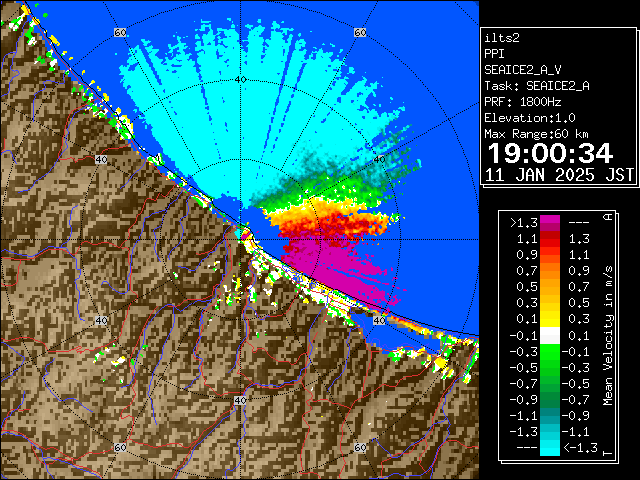Image resolution: width=640 pixels, height=480 pixels.
Task: Click the radar origin where the crosshair lines meet
Action: [x=240, y=240]
